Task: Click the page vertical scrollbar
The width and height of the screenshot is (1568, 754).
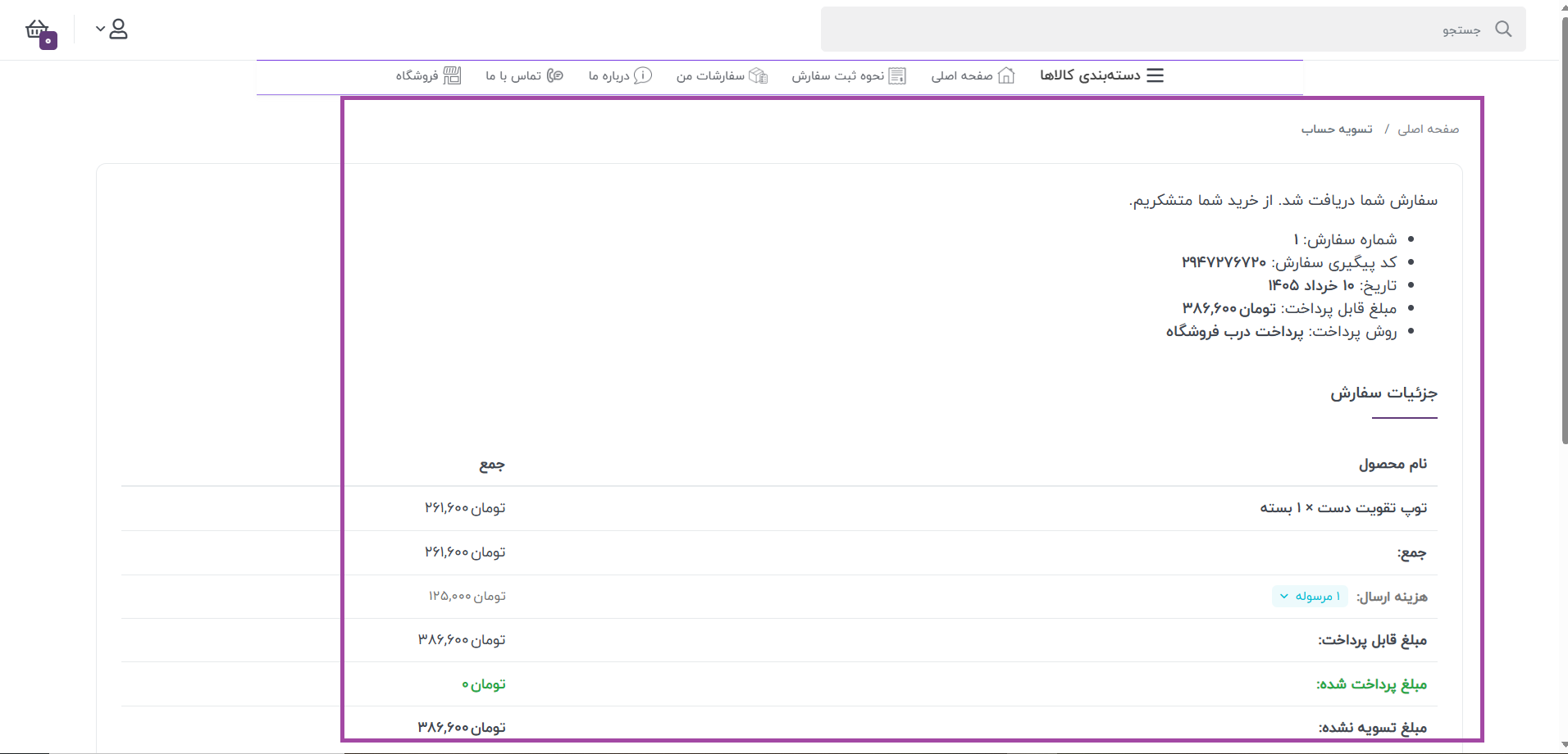Action: pos(1563,229)
